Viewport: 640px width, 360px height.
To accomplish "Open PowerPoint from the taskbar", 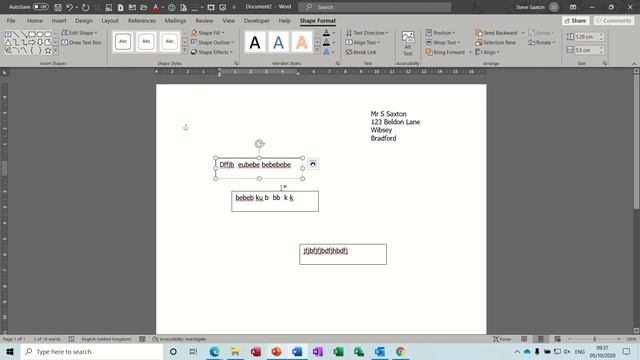I will pos(276,351).
